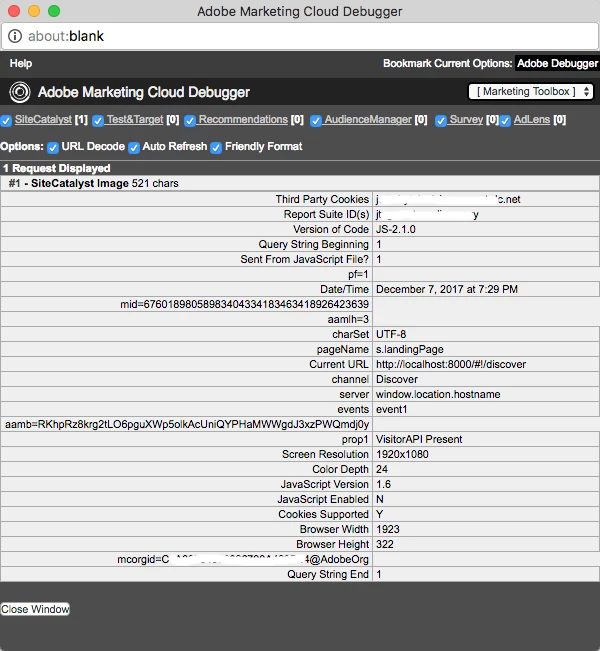The image size is (600, 651).
Task: Open the AudienceManager link
Action: 368,120
